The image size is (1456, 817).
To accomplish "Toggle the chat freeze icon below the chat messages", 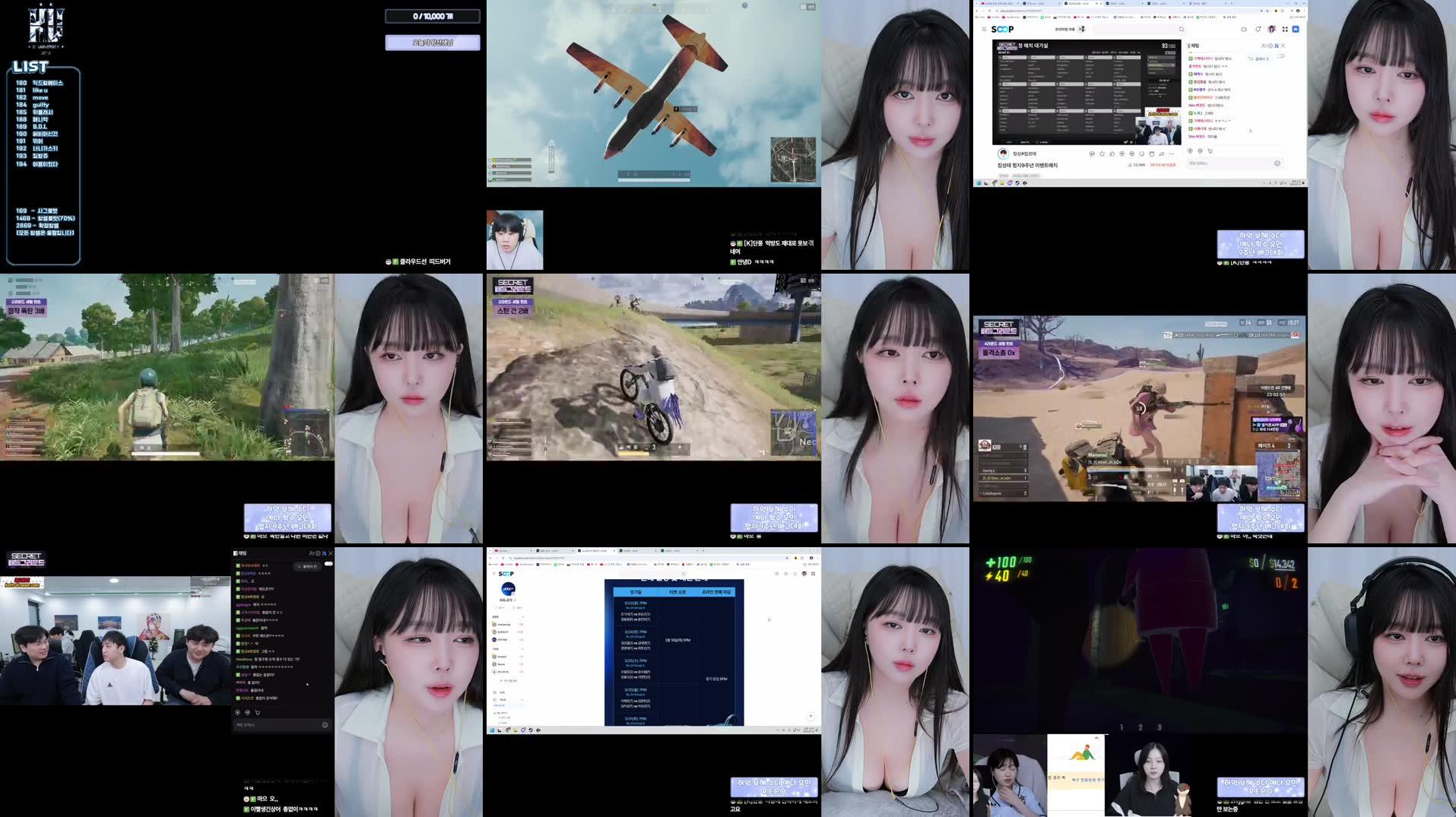I will click(1190, 151).
